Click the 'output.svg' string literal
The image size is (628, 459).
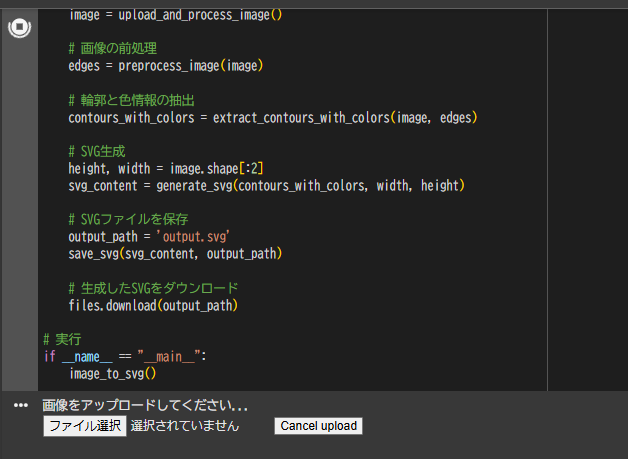coord(193,237)
